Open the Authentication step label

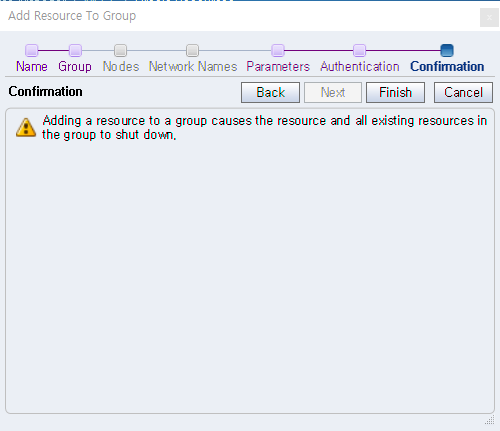(x=360, y=66)
